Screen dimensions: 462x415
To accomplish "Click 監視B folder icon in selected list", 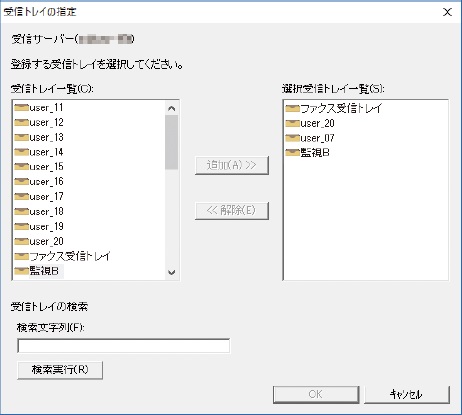I will pos(293,153).
